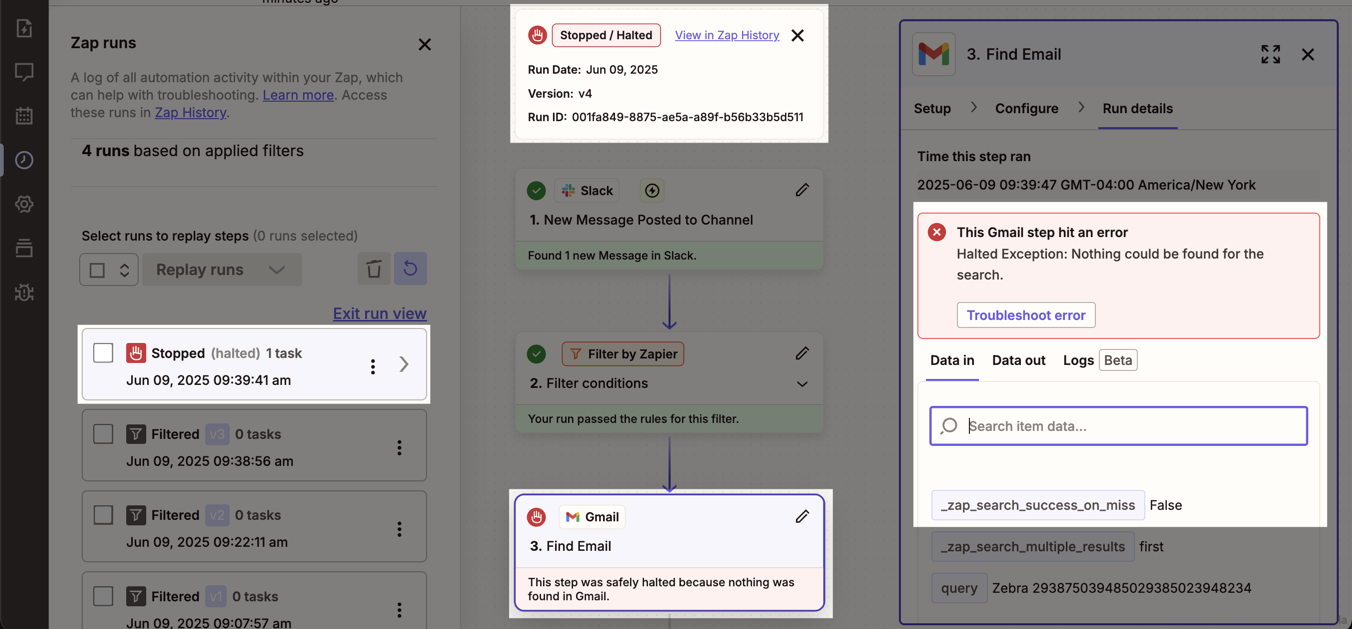The image size is (1352, 629).
Task: Open more options for the 09:22:11 Filtered run
Action: [x=399, y=528]
